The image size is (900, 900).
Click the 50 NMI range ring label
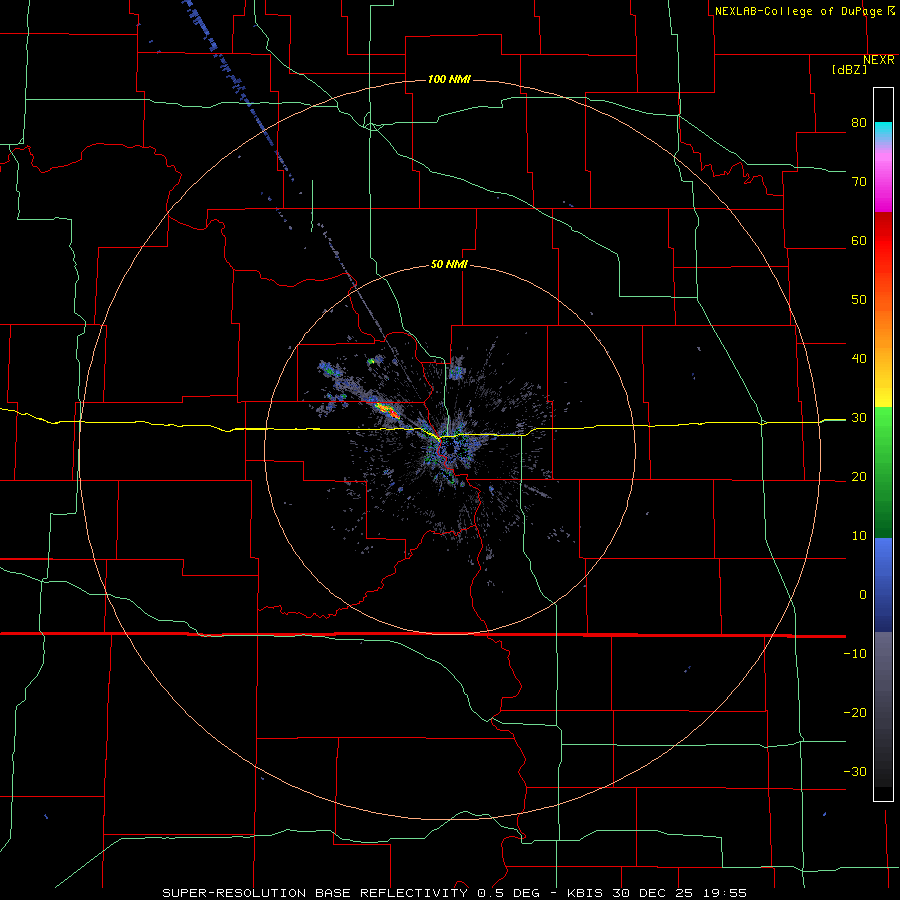[x=449, y=265]
